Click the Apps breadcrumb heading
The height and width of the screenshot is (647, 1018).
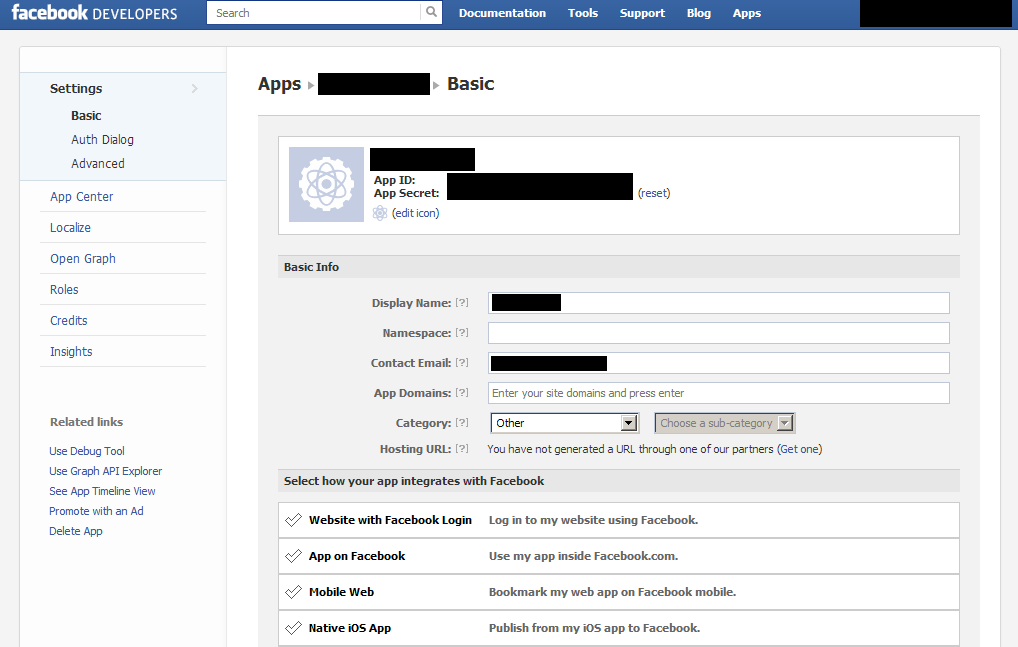tap(280, 84)
